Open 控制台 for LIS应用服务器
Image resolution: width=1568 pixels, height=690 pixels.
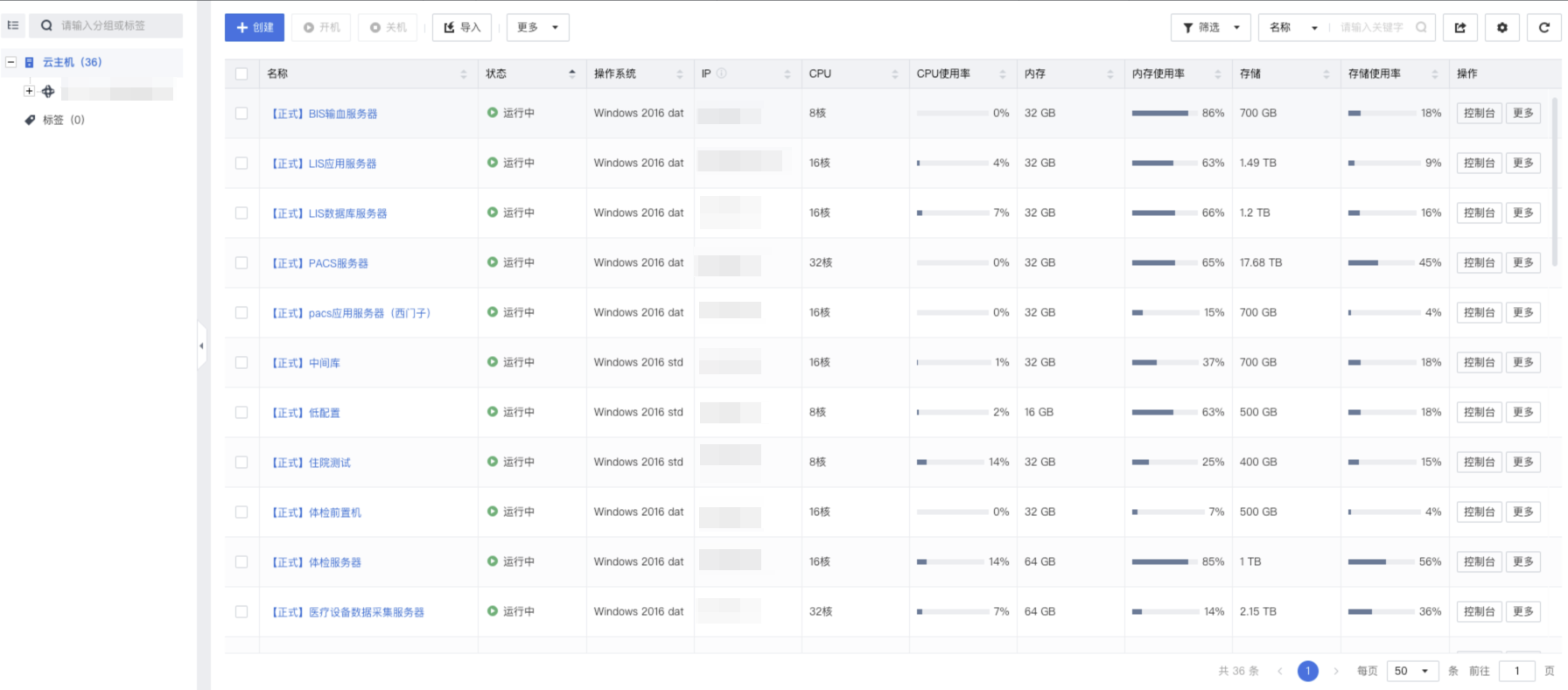1480,163
